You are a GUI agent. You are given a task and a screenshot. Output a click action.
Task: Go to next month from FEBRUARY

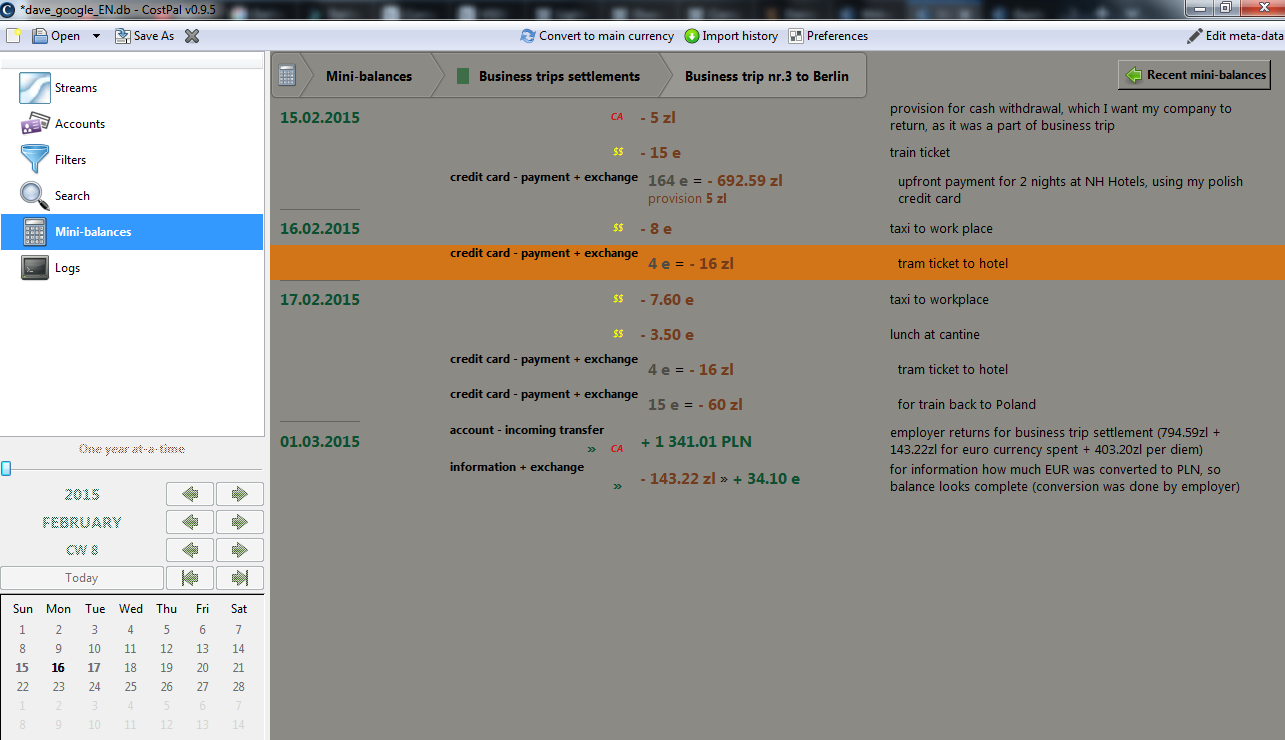(x=240, y=522)
